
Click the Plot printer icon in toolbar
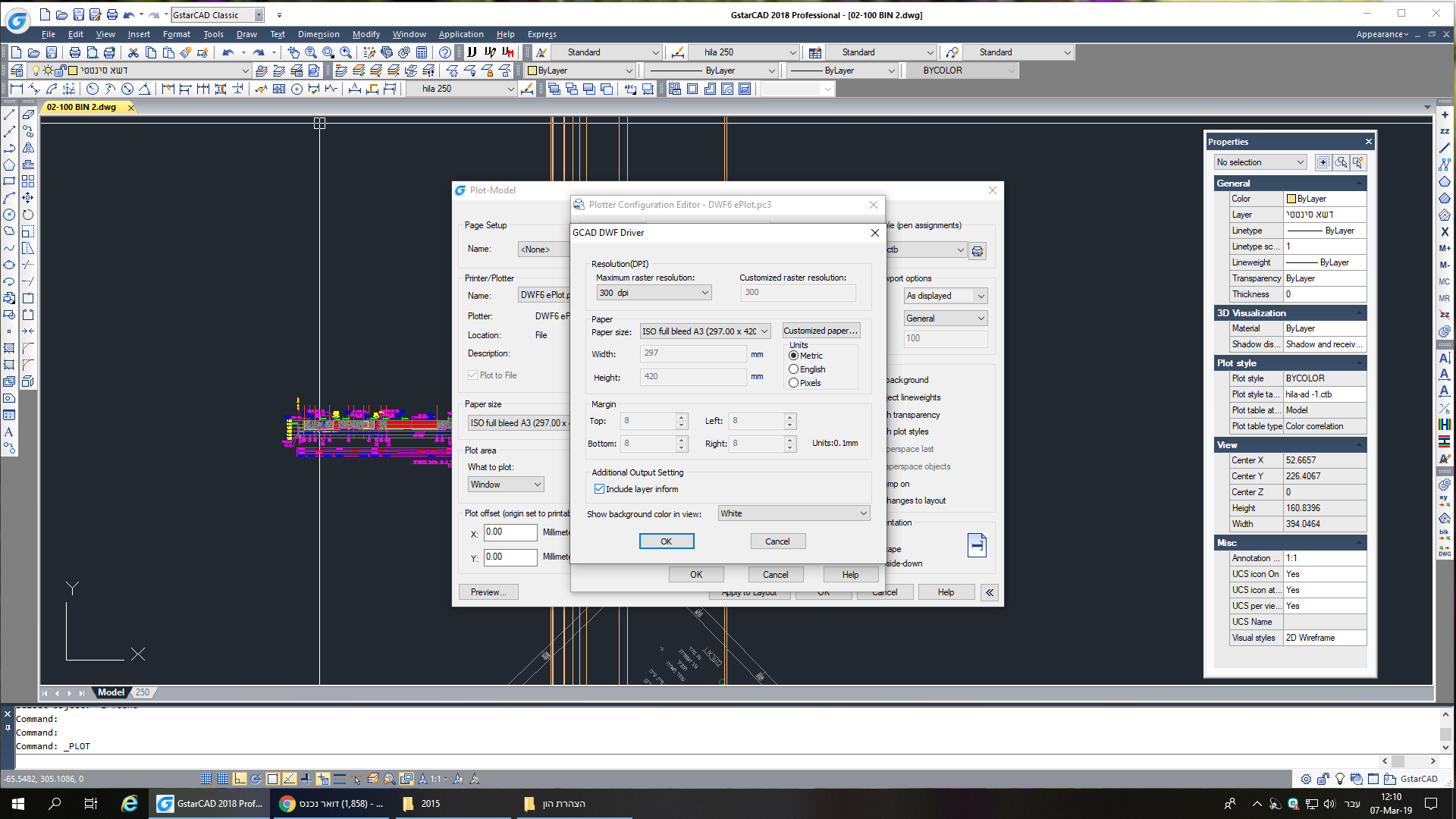74,52
